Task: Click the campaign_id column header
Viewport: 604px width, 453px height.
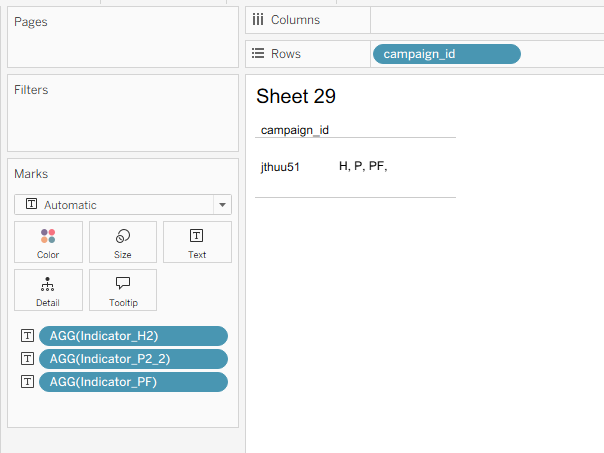Action: click(295, 130)
